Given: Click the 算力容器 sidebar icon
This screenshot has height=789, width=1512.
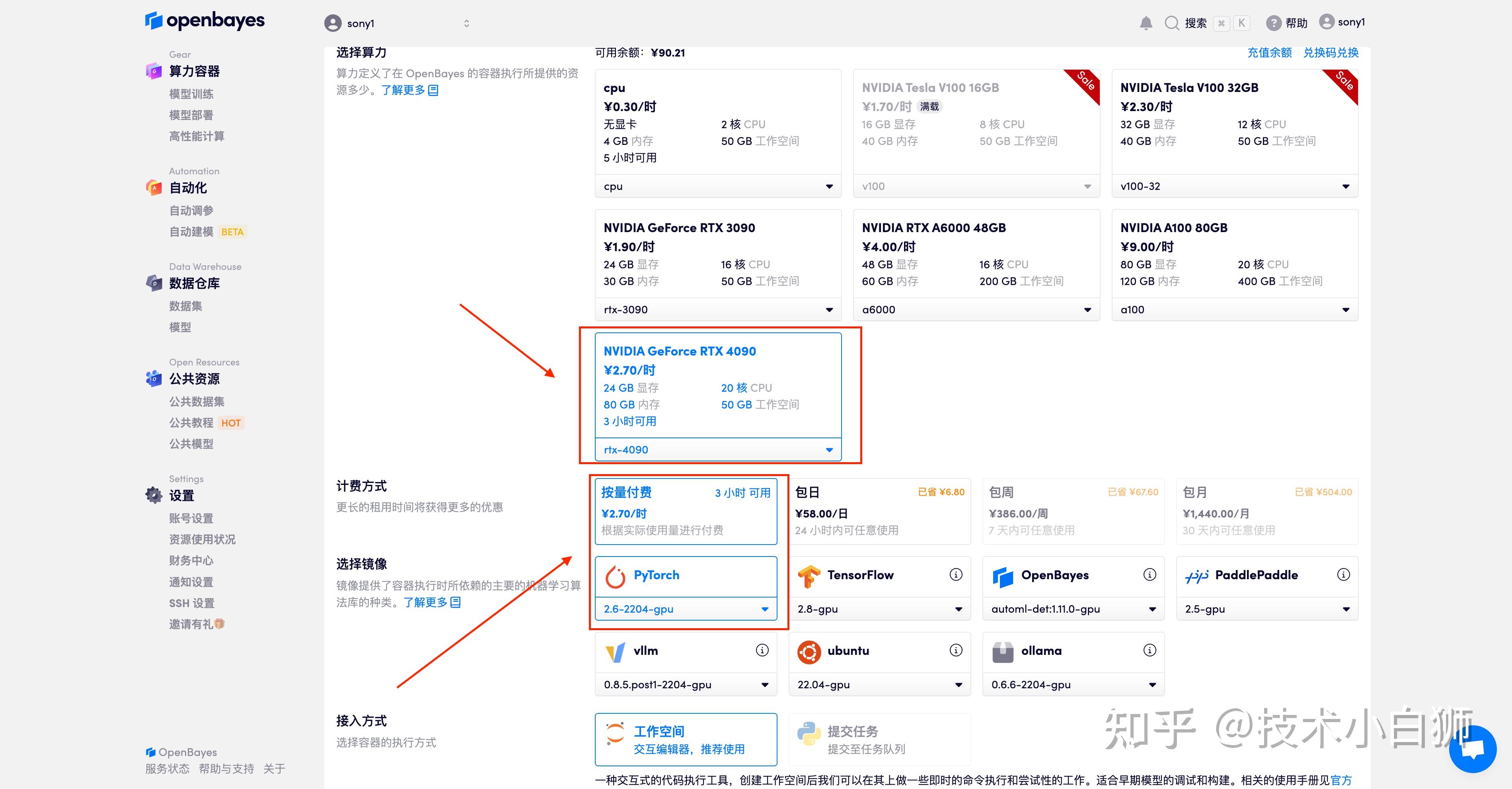Looking at the screenshot, I should point(153,71).
